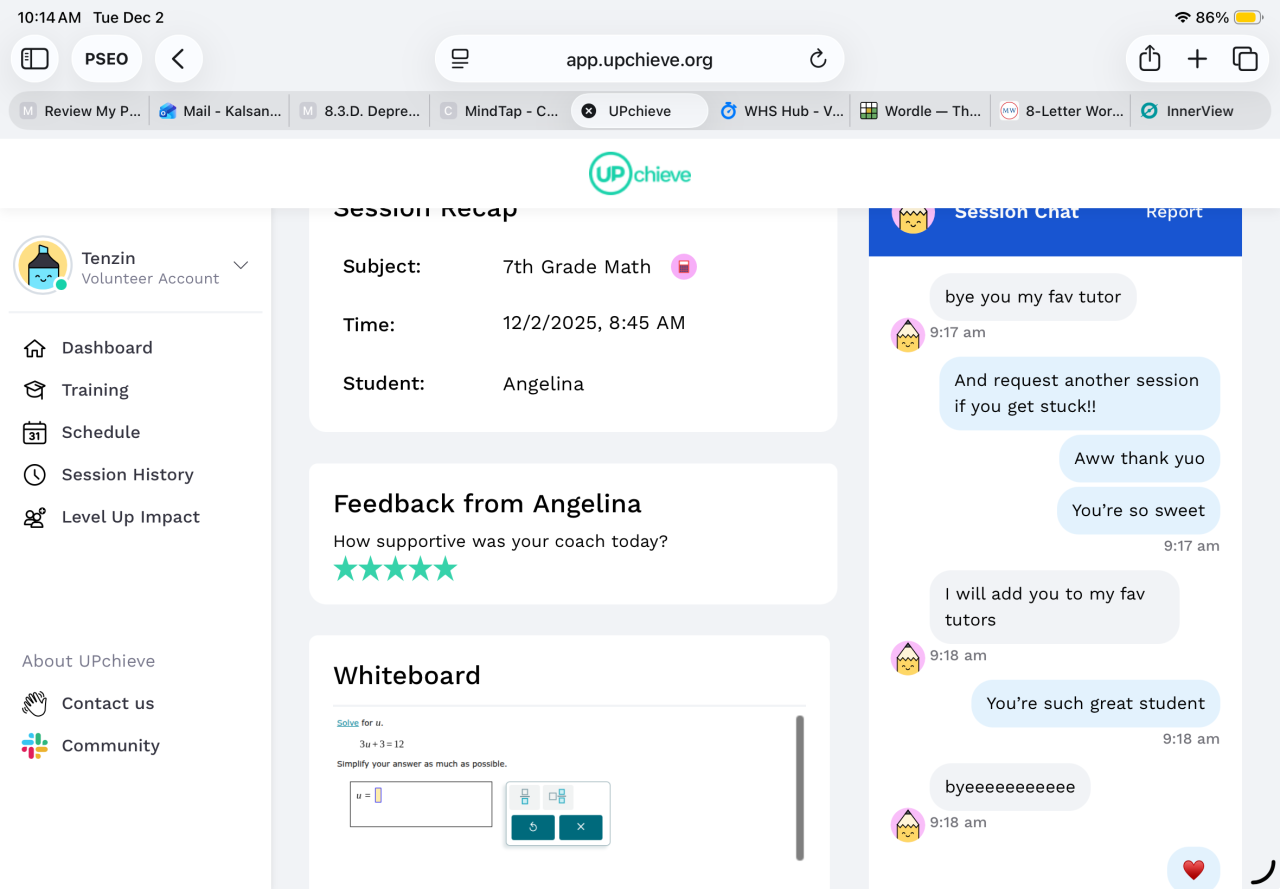Click the Session History clock icon
The width and height of the screenshot is (1280, 889).
tap(35, 475)
